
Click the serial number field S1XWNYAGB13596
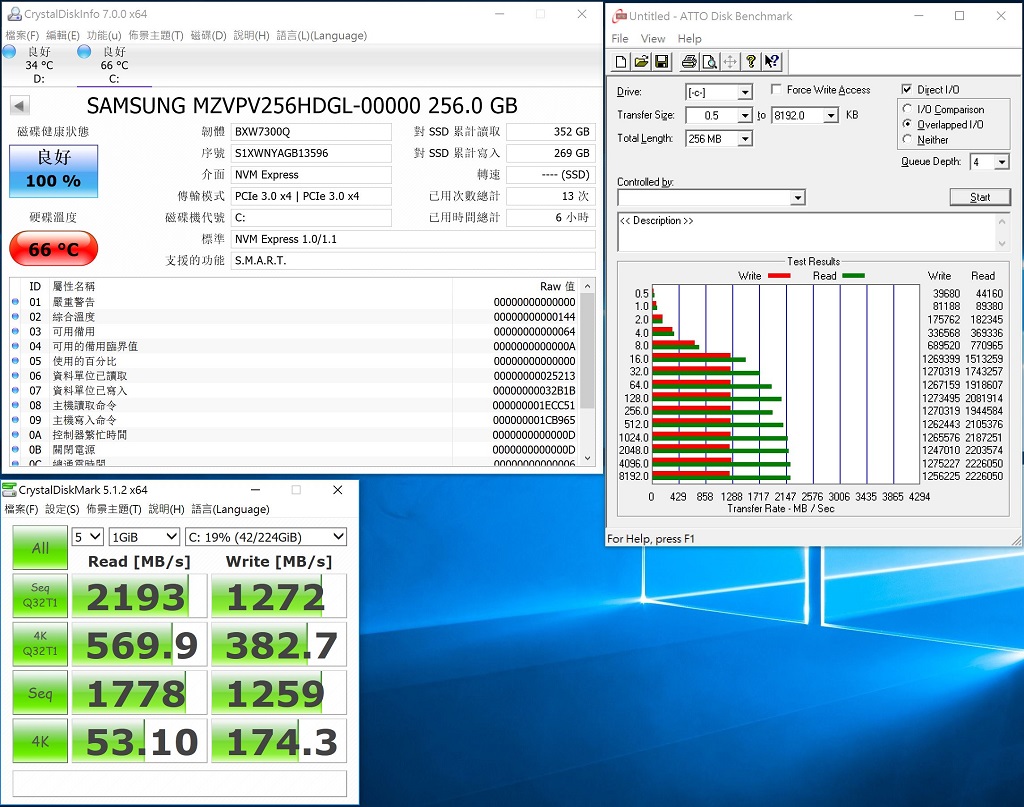[312, 153]
